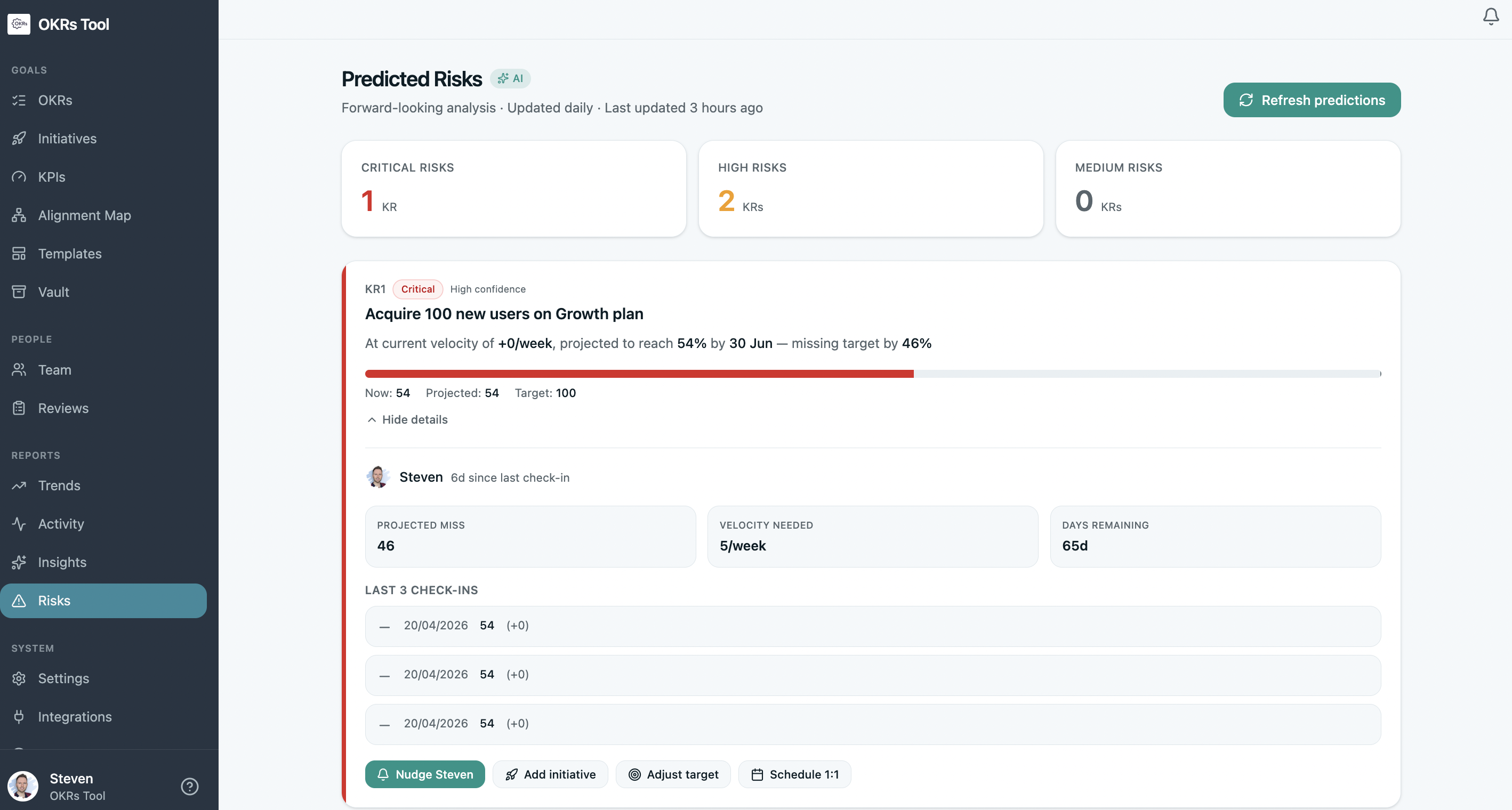Click Steven's profile avatar at the bottom of the sidebar
Screen dimensions: 1512x810
(x=23, y=786)
